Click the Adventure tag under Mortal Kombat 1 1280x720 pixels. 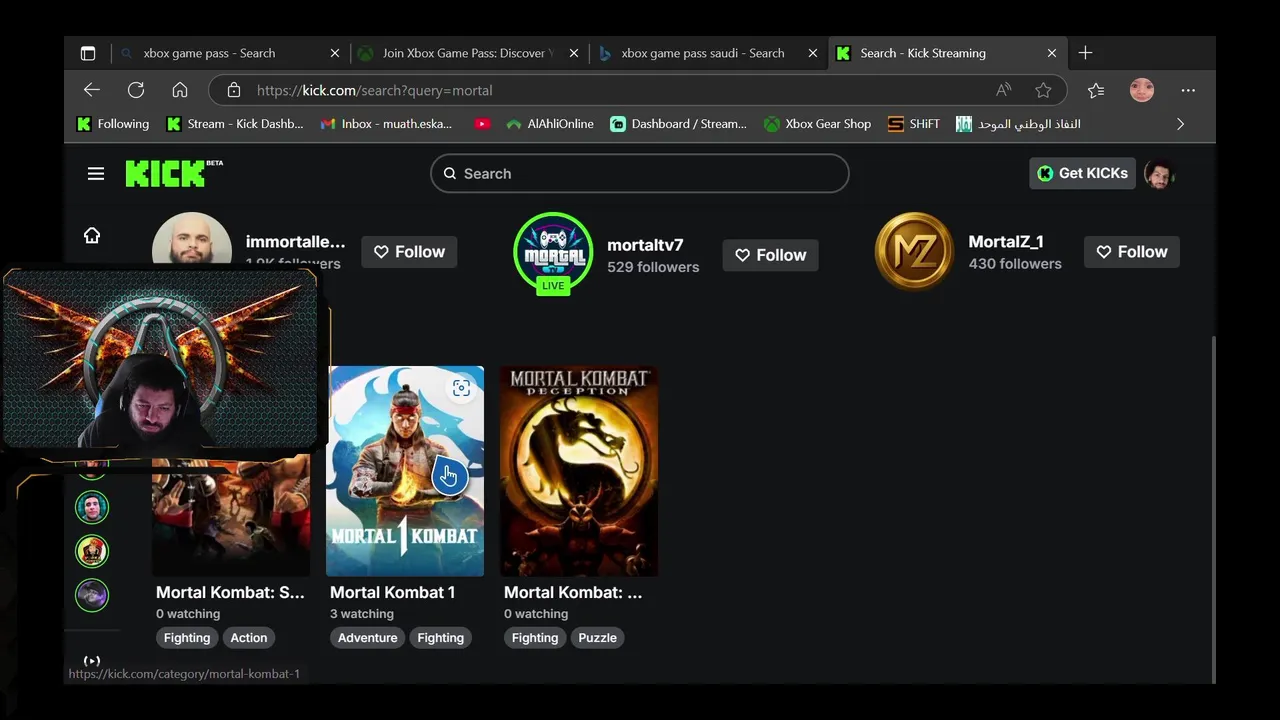(x=367, y=638)
